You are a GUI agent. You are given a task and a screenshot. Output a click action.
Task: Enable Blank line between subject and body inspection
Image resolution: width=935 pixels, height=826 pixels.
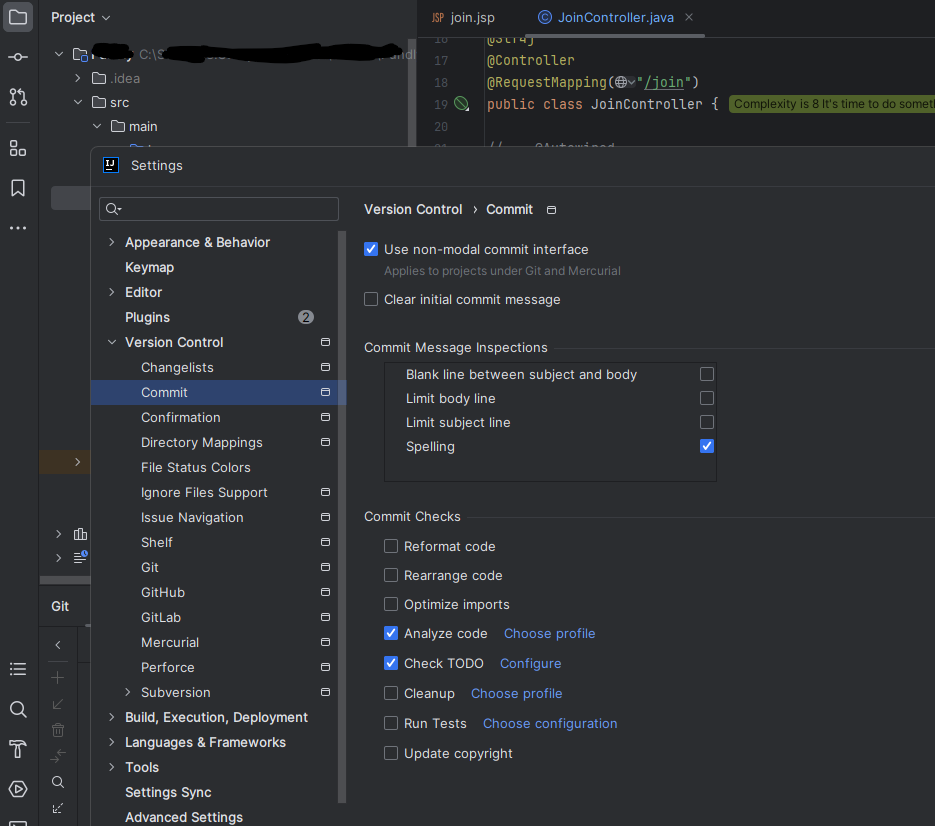pyautogui.click(x=707, y=374)
